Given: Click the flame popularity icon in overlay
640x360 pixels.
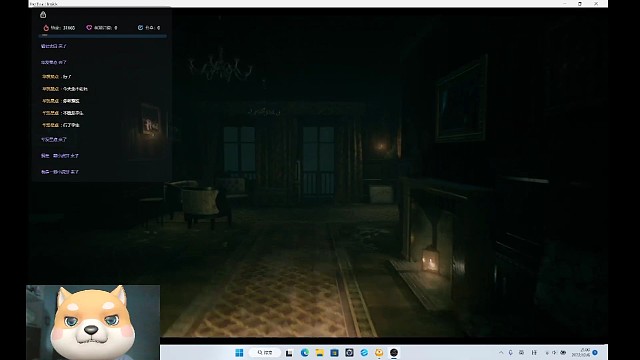Looking at the screenshot, I should [x=46, y=28].
